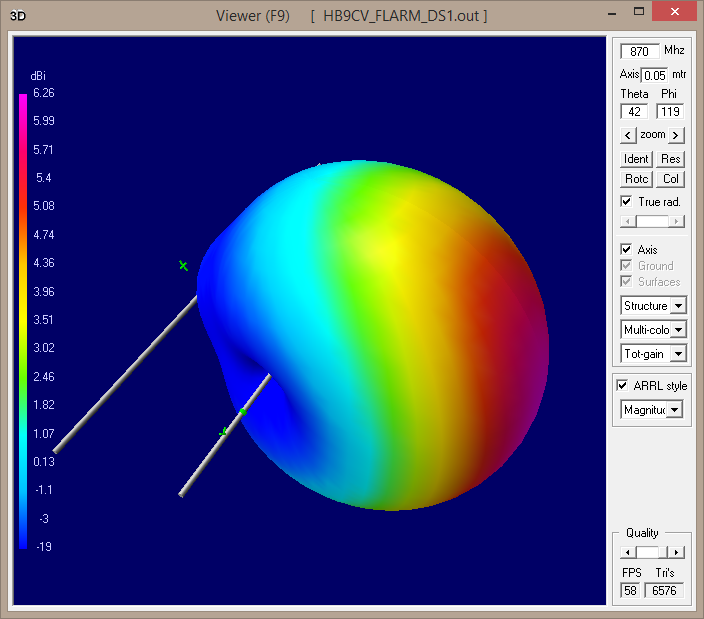
Task: Uncheck the True rad. checkbox
Action: (626, 202)
